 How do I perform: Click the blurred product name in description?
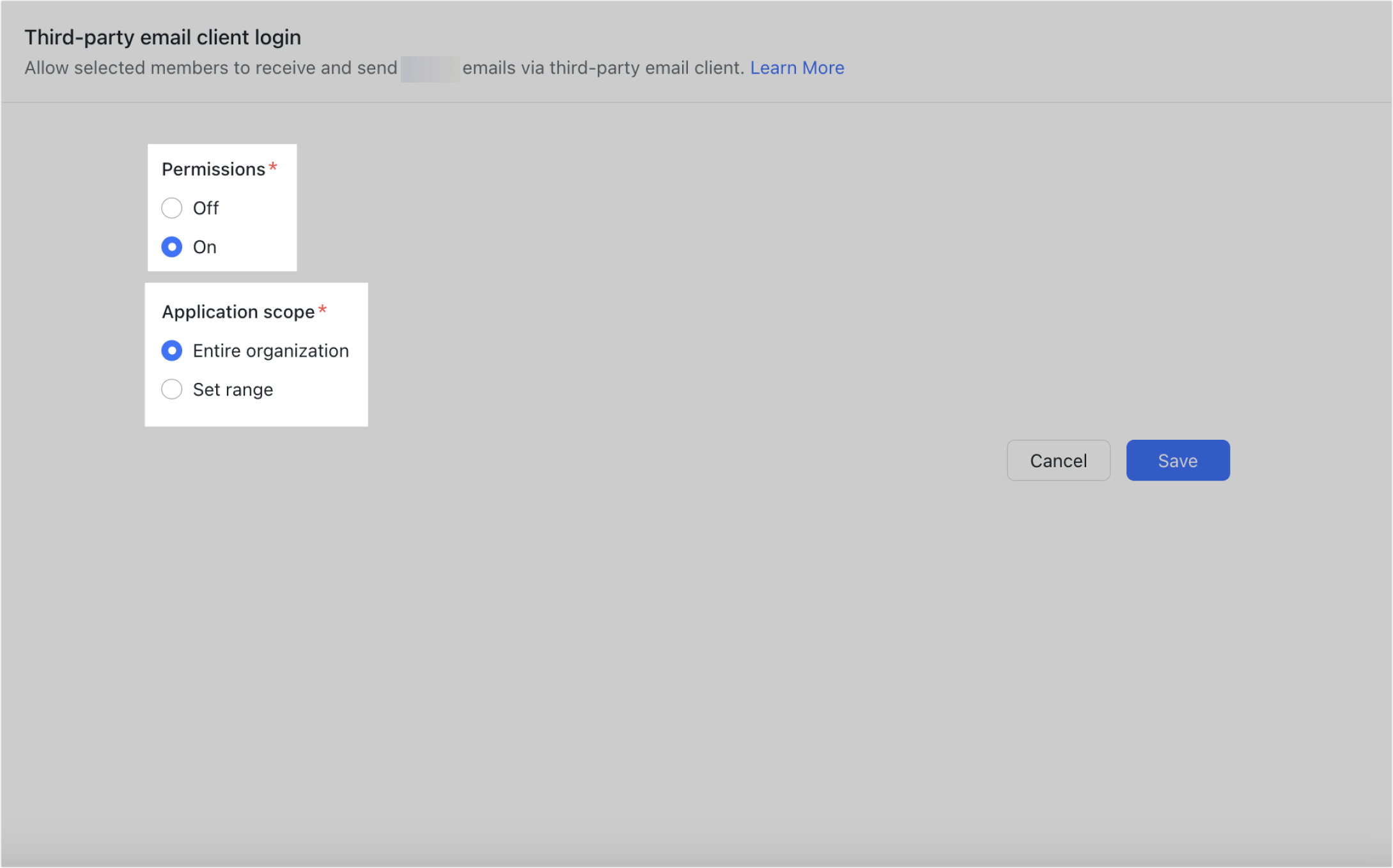(430, 68)
